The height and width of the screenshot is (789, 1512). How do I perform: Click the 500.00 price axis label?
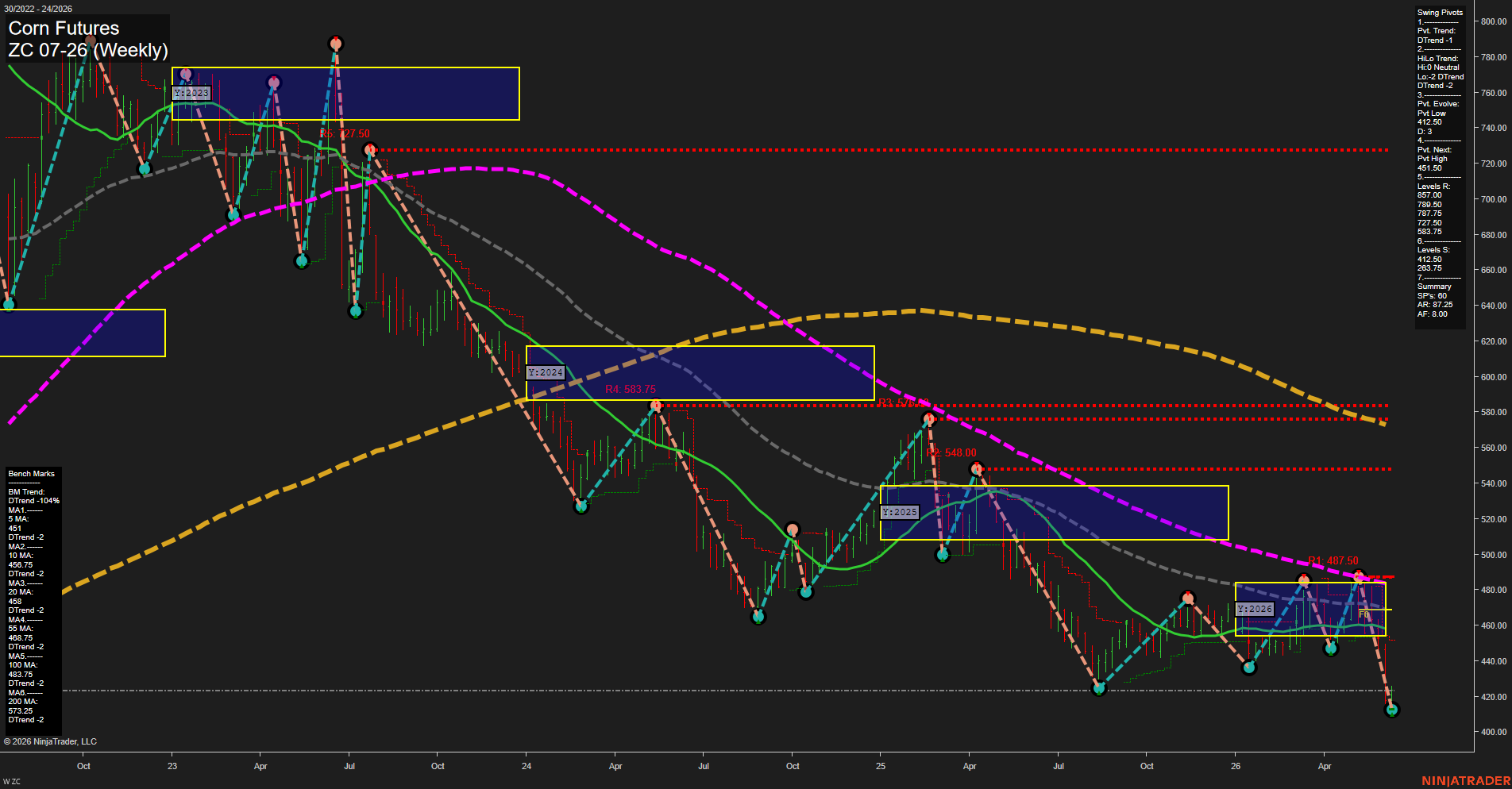coord(1493,556)
